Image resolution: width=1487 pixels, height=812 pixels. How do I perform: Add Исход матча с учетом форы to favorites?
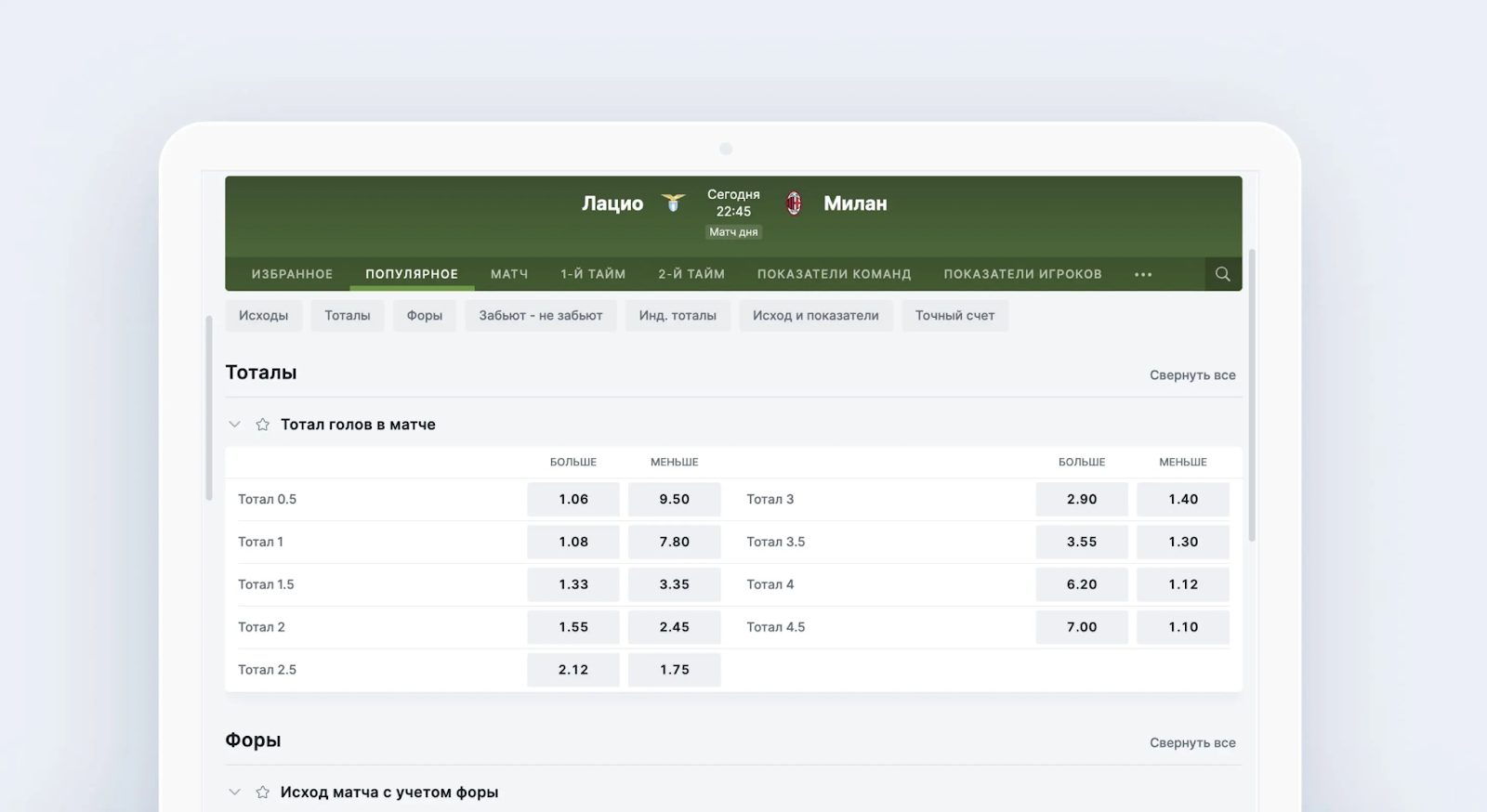tap(263, 792)
